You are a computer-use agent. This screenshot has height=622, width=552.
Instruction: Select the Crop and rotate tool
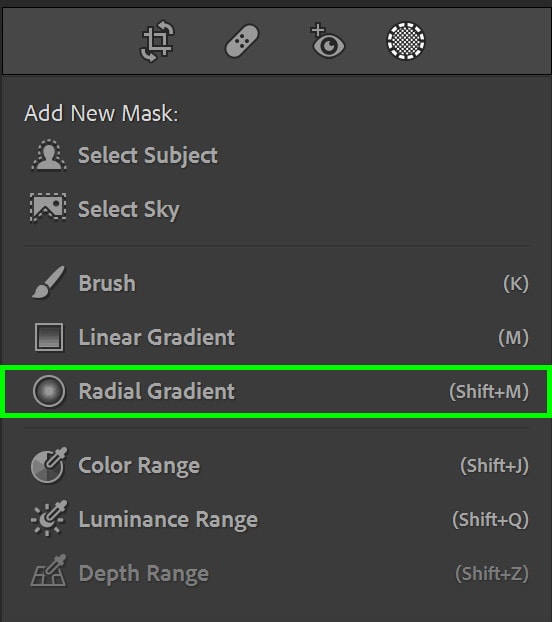pyautogui.click(x=157, y=42)
